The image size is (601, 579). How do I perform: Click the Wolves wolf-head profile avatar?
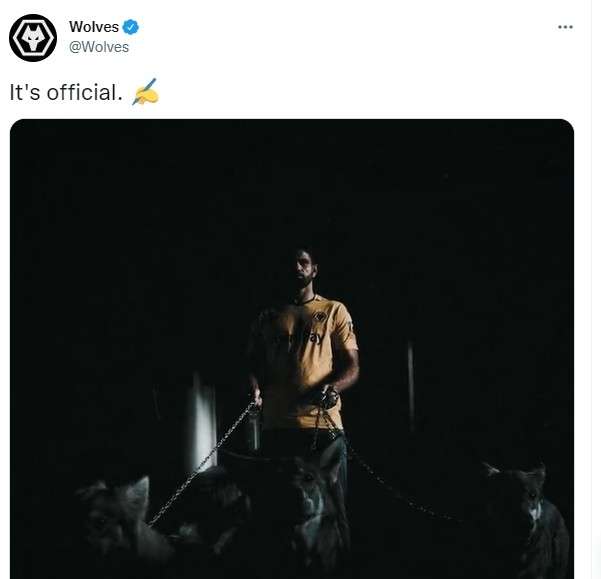tap(33, 38)
